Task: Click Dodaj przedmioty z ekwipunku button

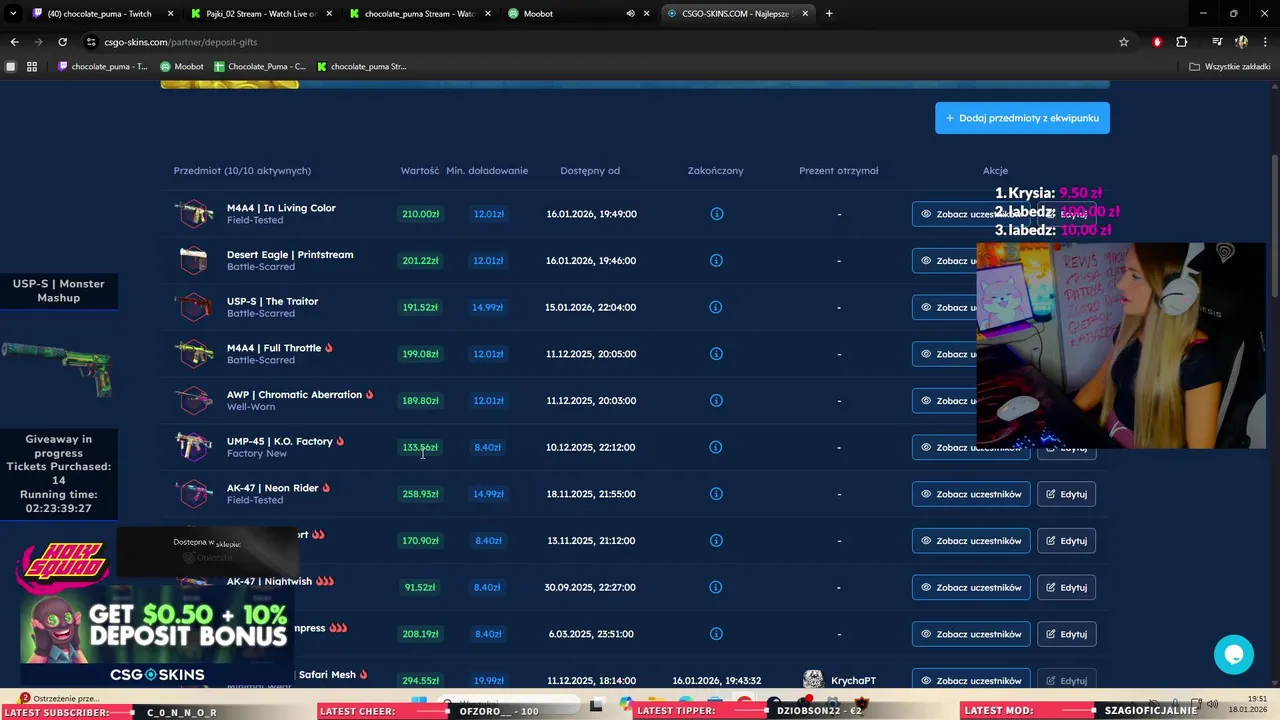Action: [x=1022, y=118]
